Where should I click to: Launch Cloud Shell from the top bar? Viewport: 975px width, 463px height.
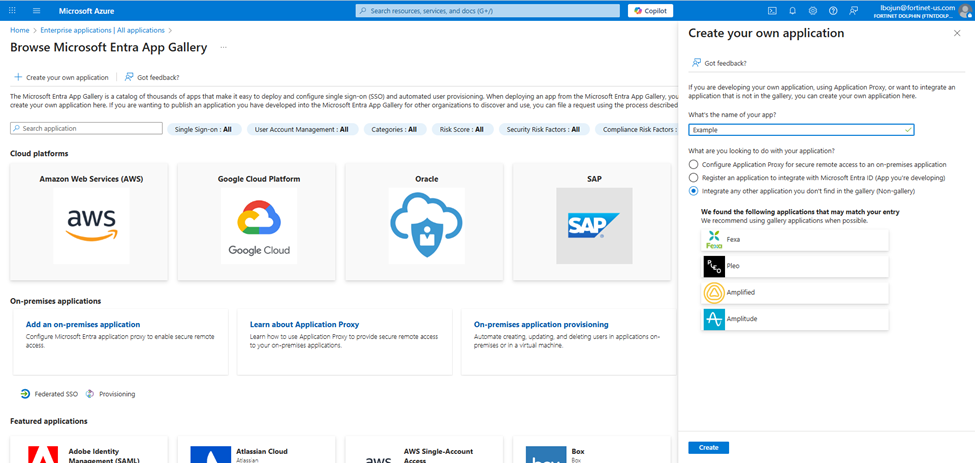click(x=772, y=11)
